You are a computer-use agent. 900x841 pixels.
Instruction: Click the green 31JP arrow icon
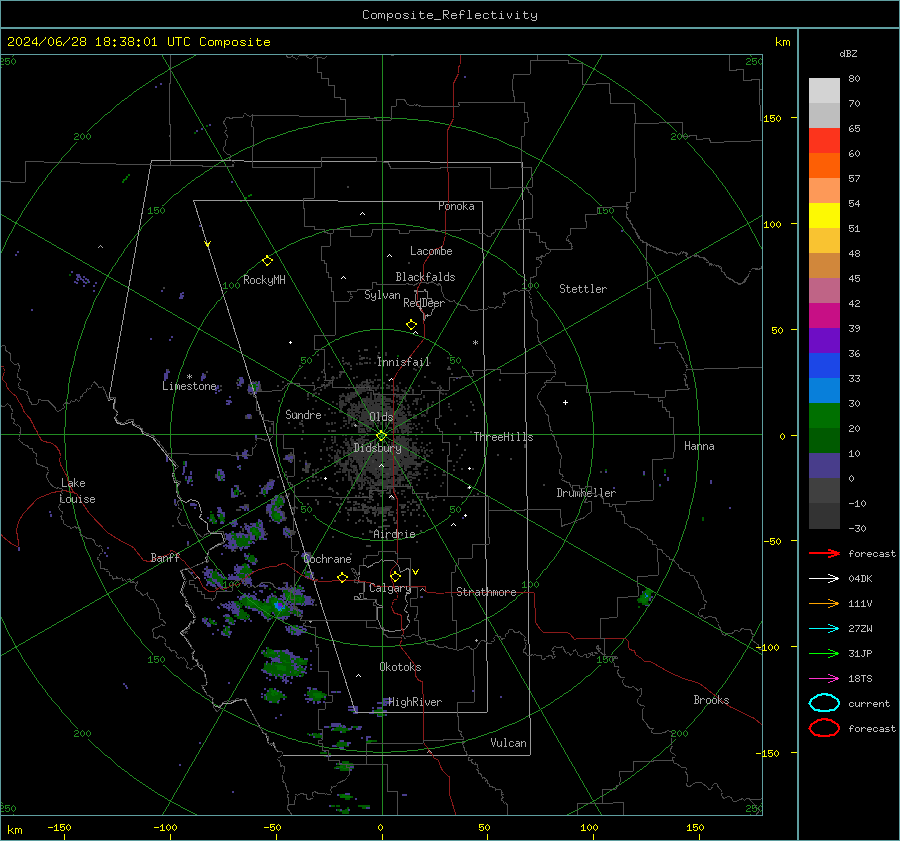pyautogui.click(x=824, y=653)
